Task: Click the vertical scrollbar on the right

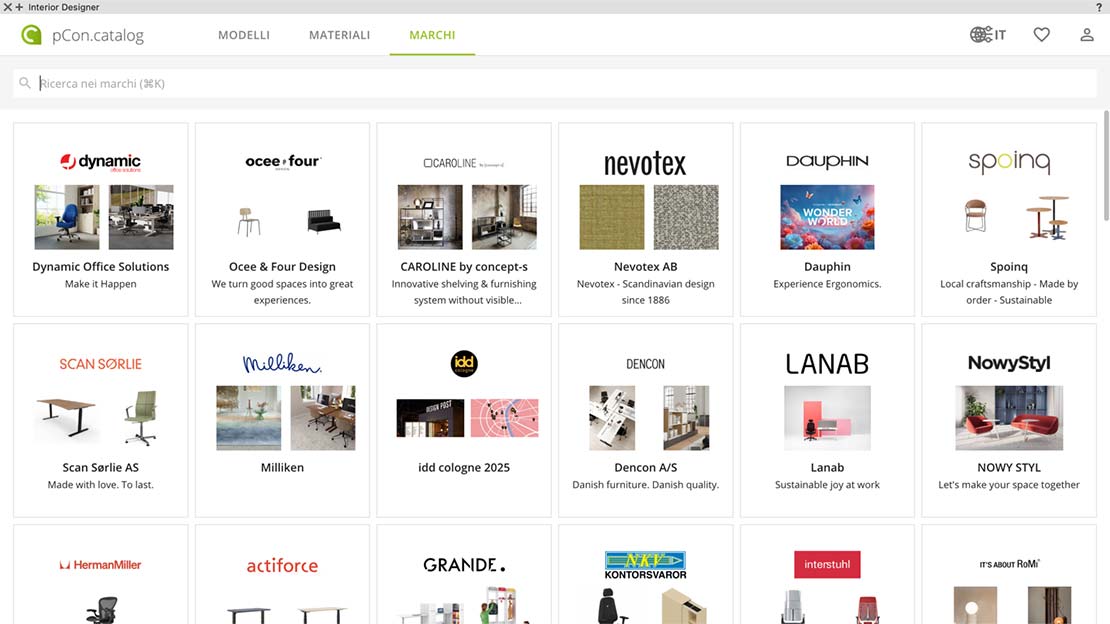Action: coord(1104,170)
